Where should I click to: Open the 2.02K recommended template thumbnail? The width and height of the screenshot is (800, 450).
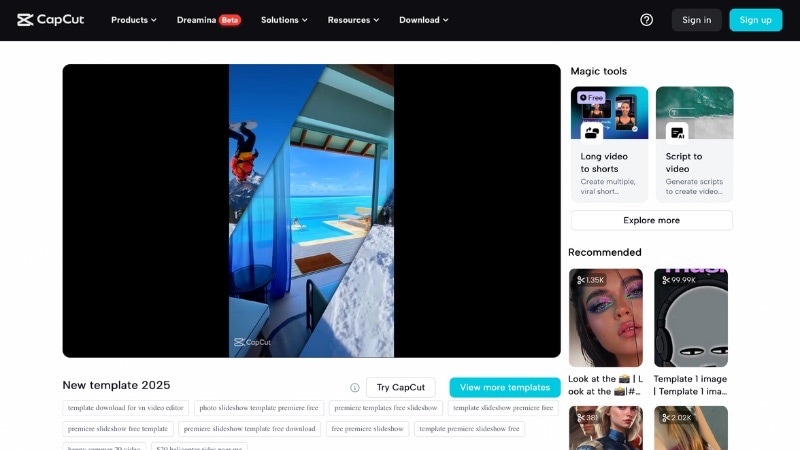[691, 428]
